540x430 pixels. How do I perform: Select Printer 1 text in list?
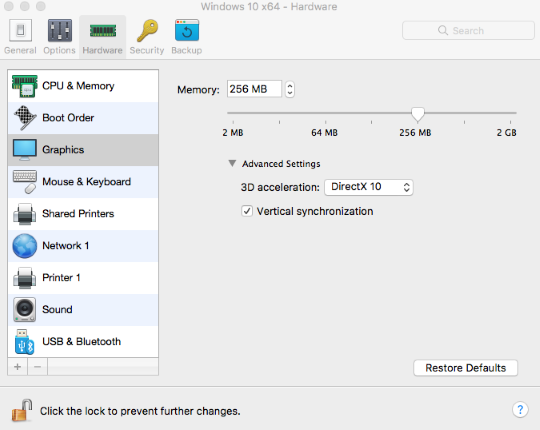61,277
